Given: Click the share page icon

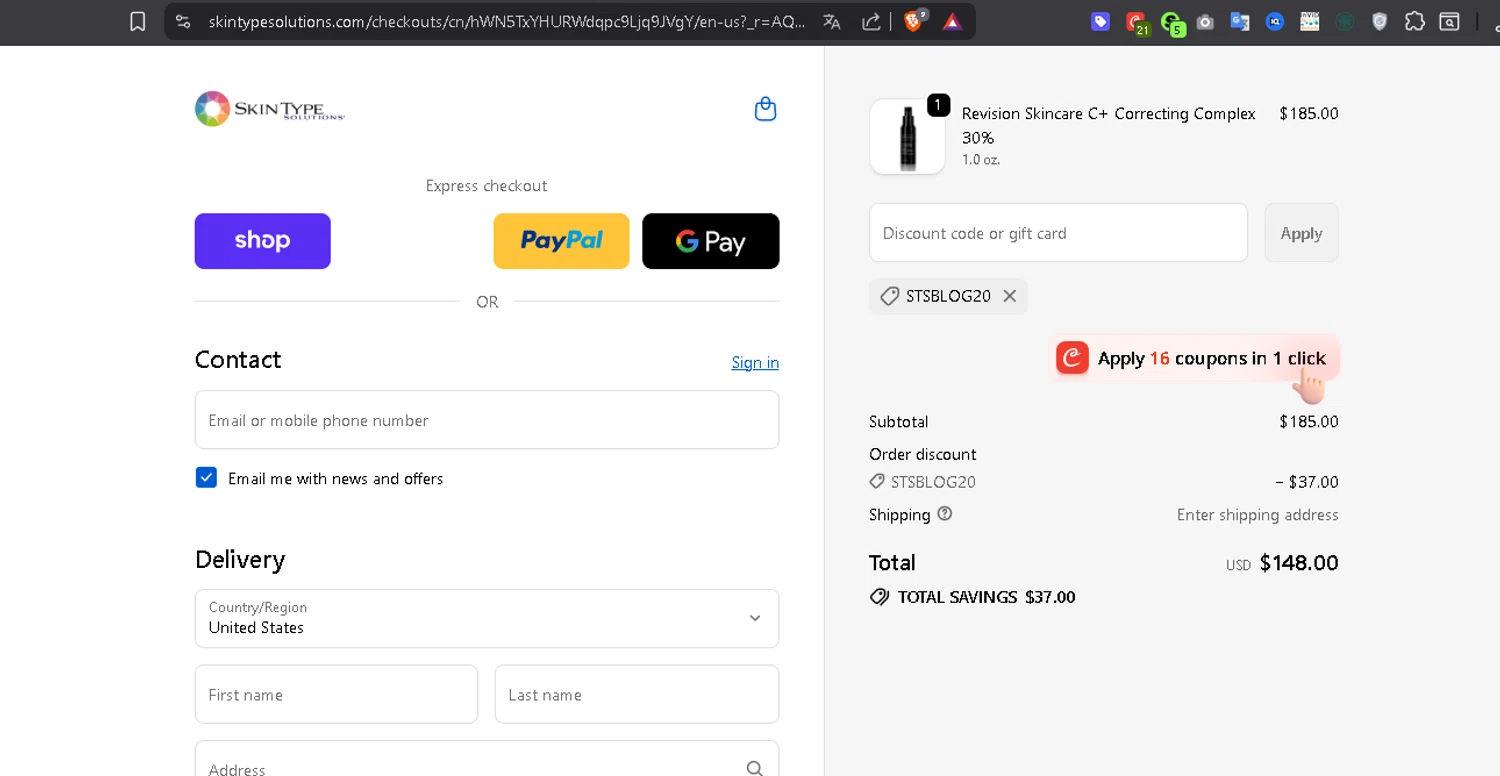Looking at the screenshot, I should [x=871, y=22].
